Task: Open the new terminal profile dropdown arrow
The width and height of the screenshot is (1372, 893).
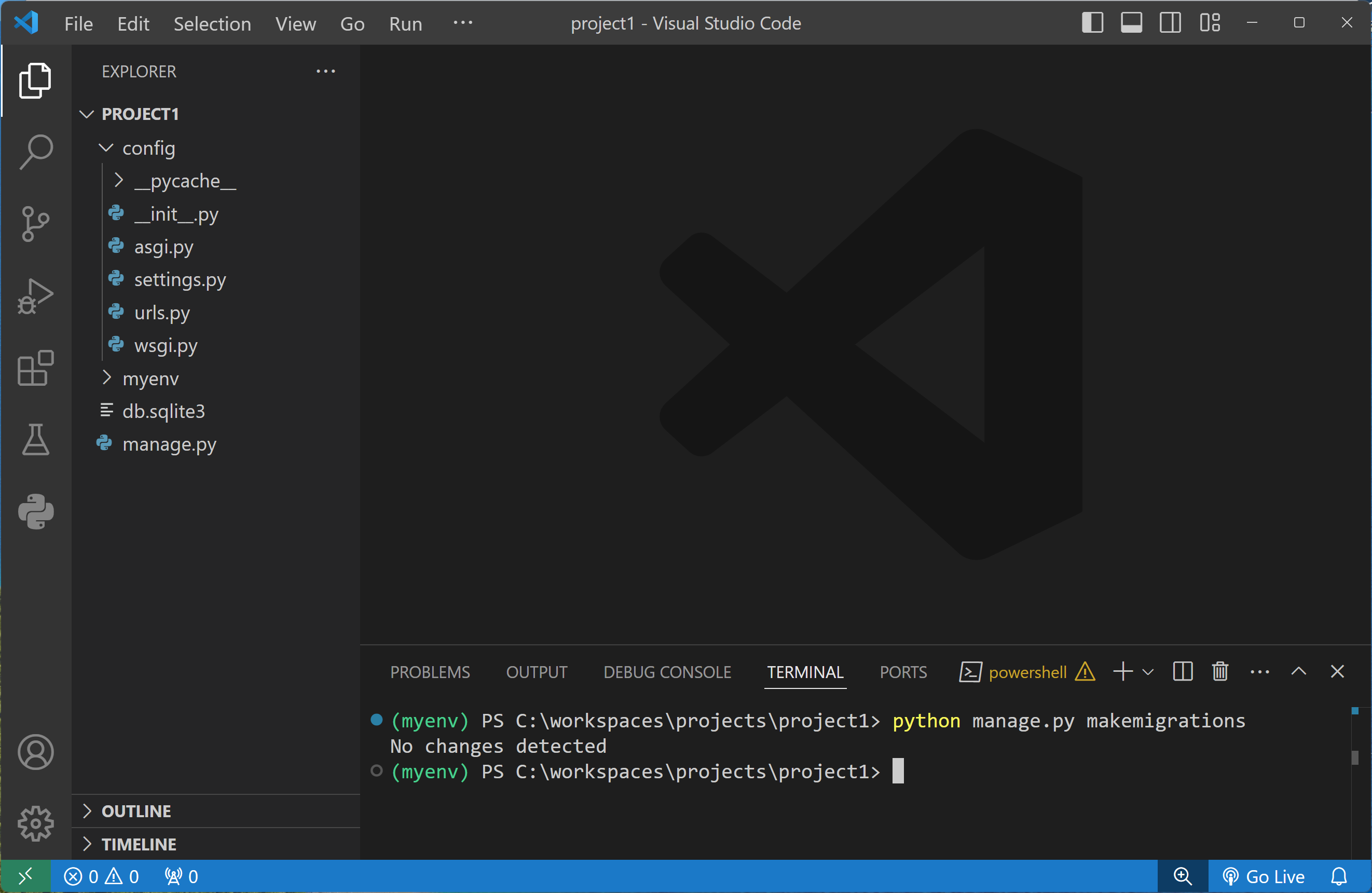Action: click(x=1148, y=671)
